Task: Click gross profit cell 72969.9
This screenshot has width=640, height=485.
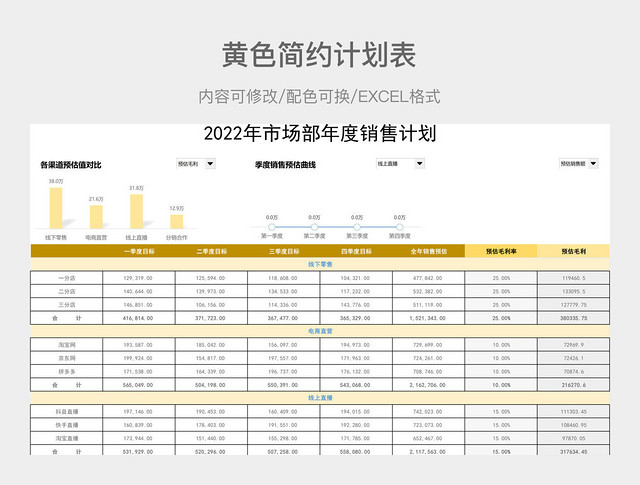Action: (573, 345)
